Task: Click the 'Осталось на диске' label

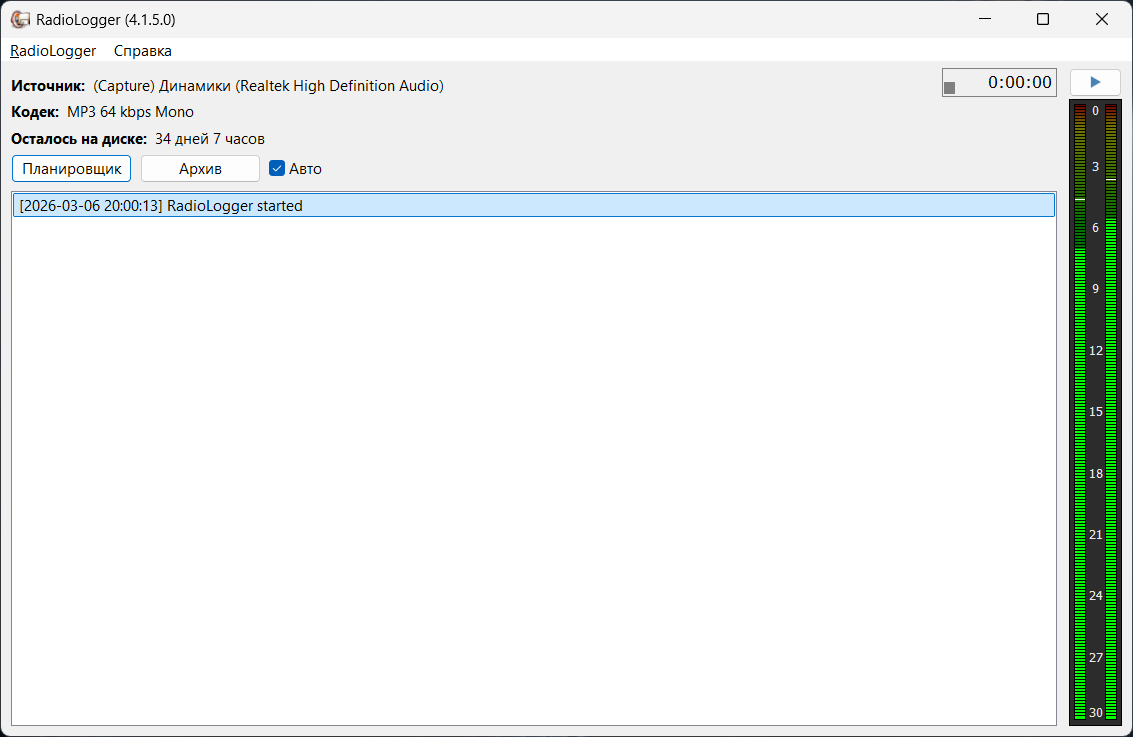Action: (79, 139)
